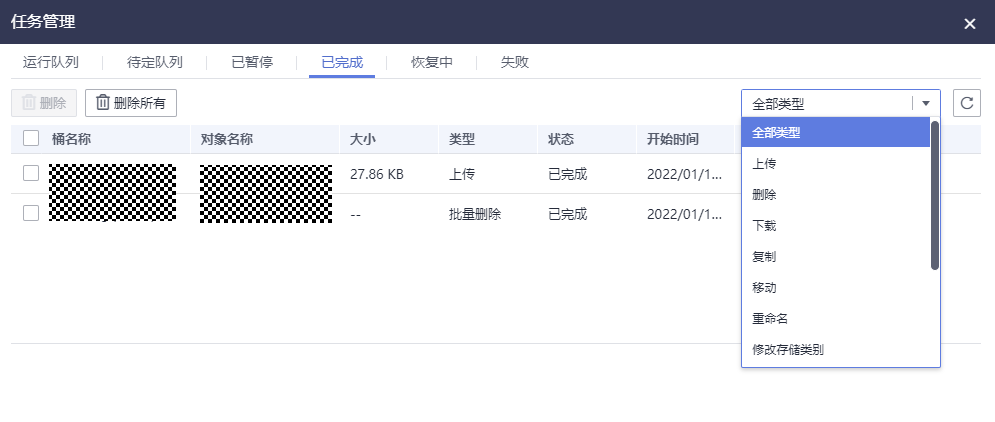Image resolution: width=995 pixels, height=422 pixels.
Task: Choose 上传 option in type list
Action: click(x=836, y=164)
